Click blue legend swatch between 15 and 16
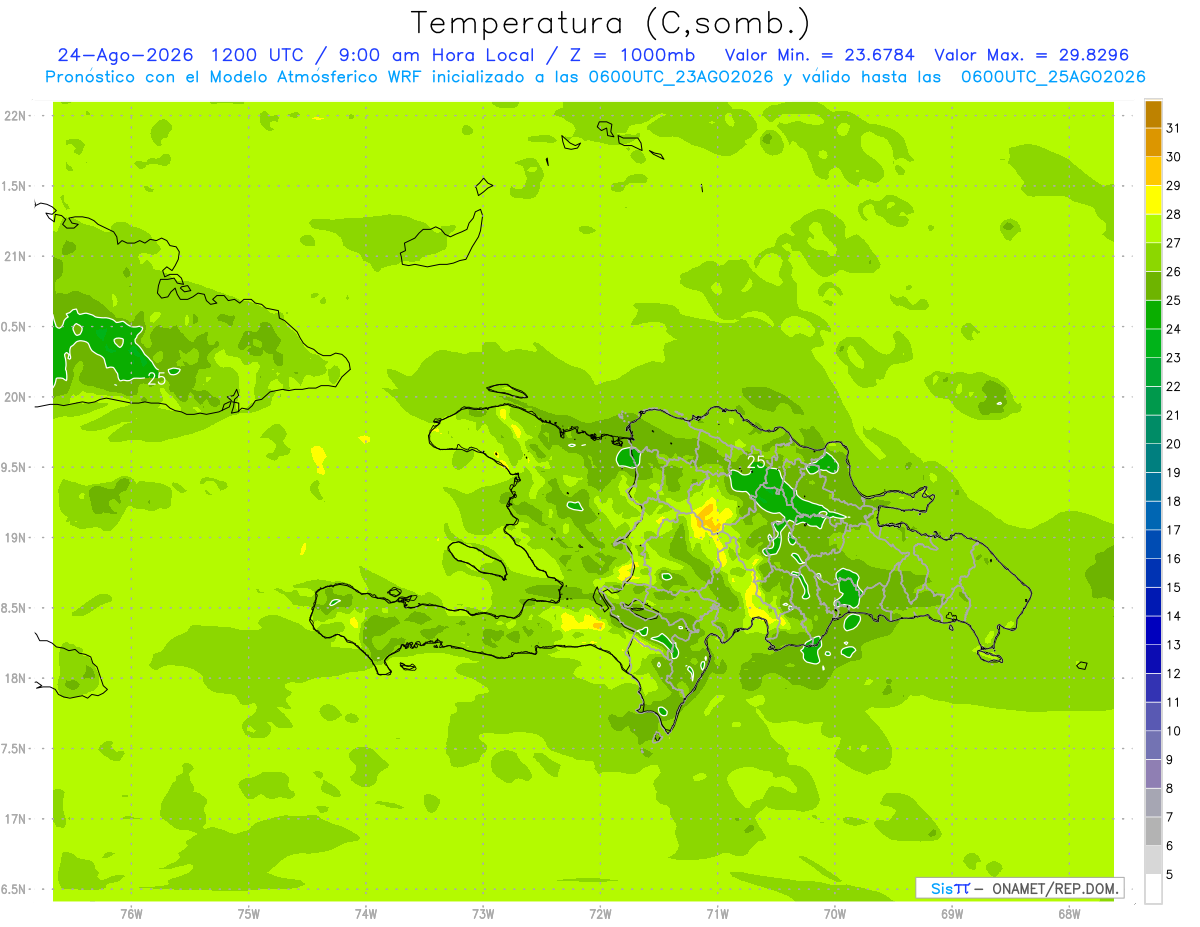 tap(1153, 573)
